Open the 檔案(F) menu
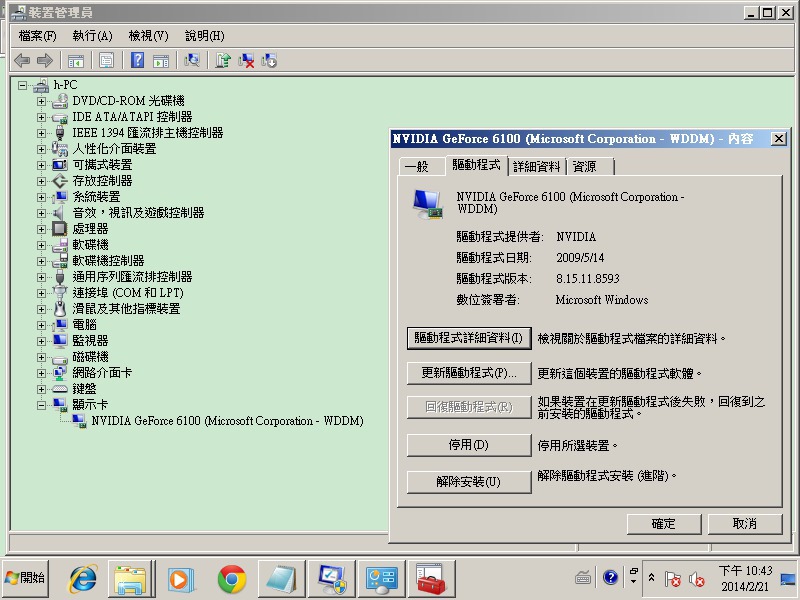The height and width of the screenshot is (600, 800). point(37,36)
